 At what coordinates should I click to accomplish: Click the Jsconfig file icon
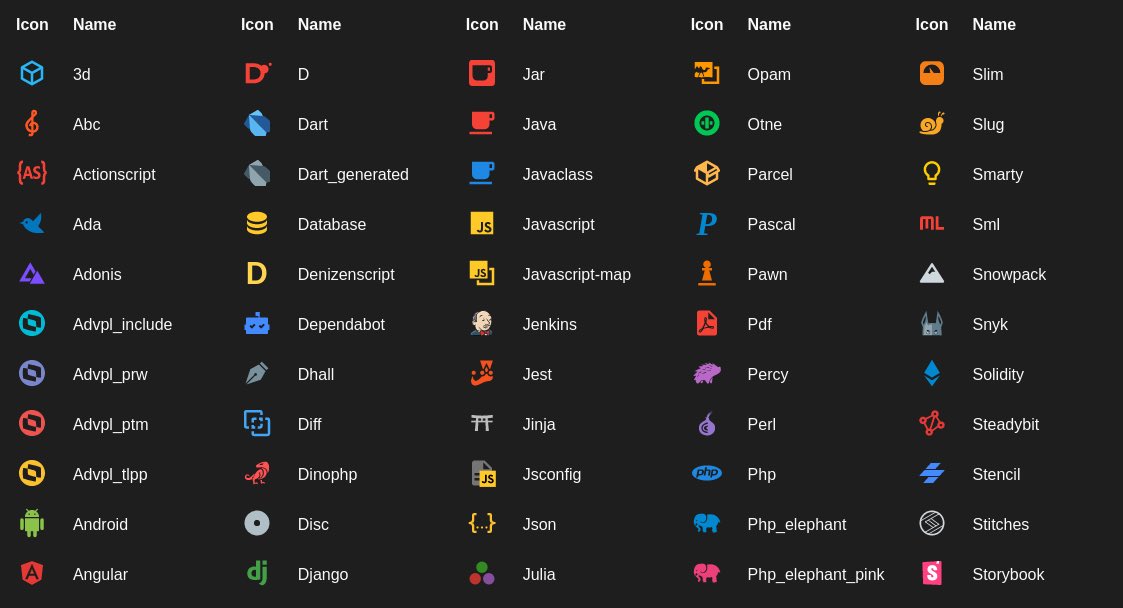[483, 473]
